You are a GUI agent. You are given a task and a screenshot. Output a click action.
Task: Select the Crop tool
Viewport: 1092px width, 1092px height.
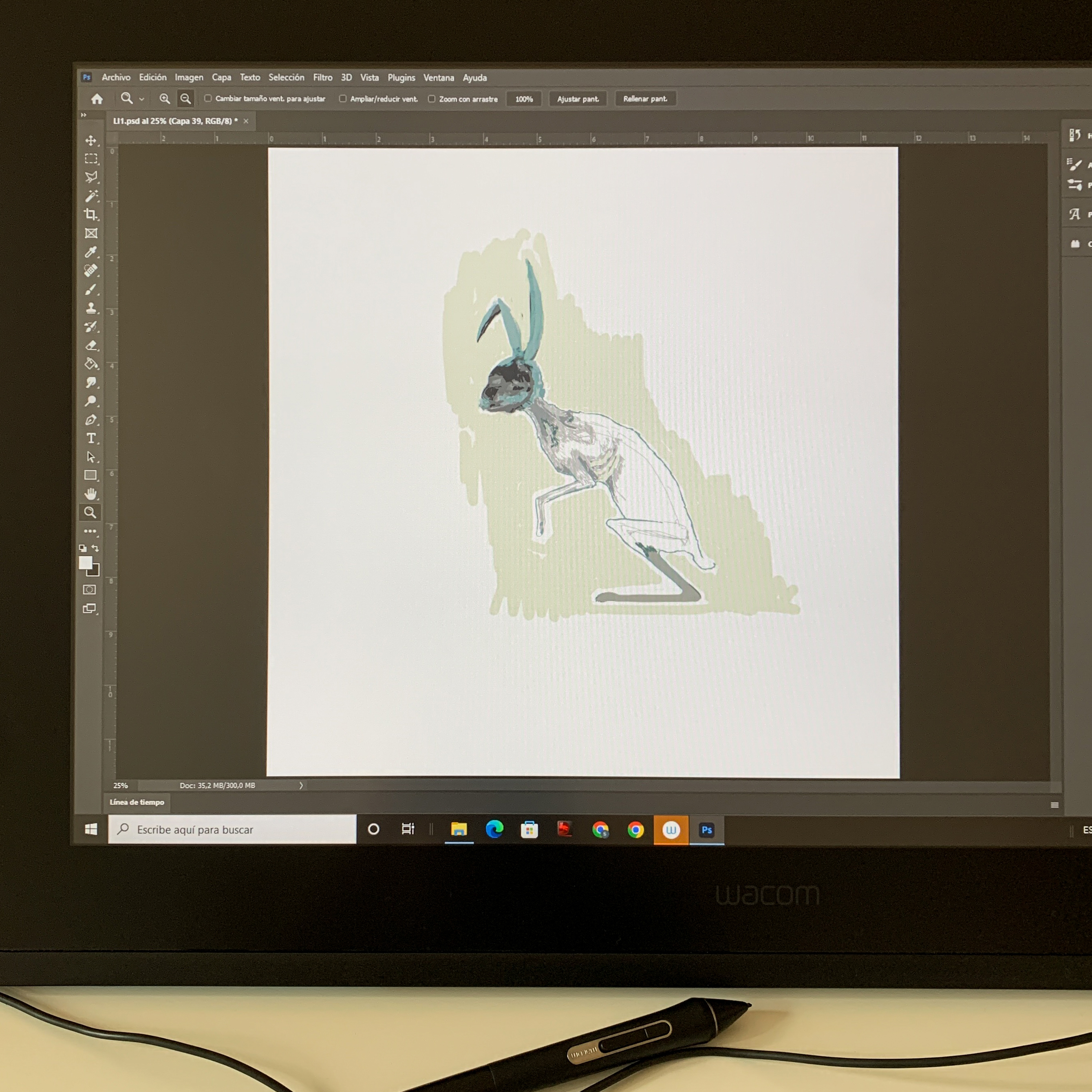[x=90, y=214]
